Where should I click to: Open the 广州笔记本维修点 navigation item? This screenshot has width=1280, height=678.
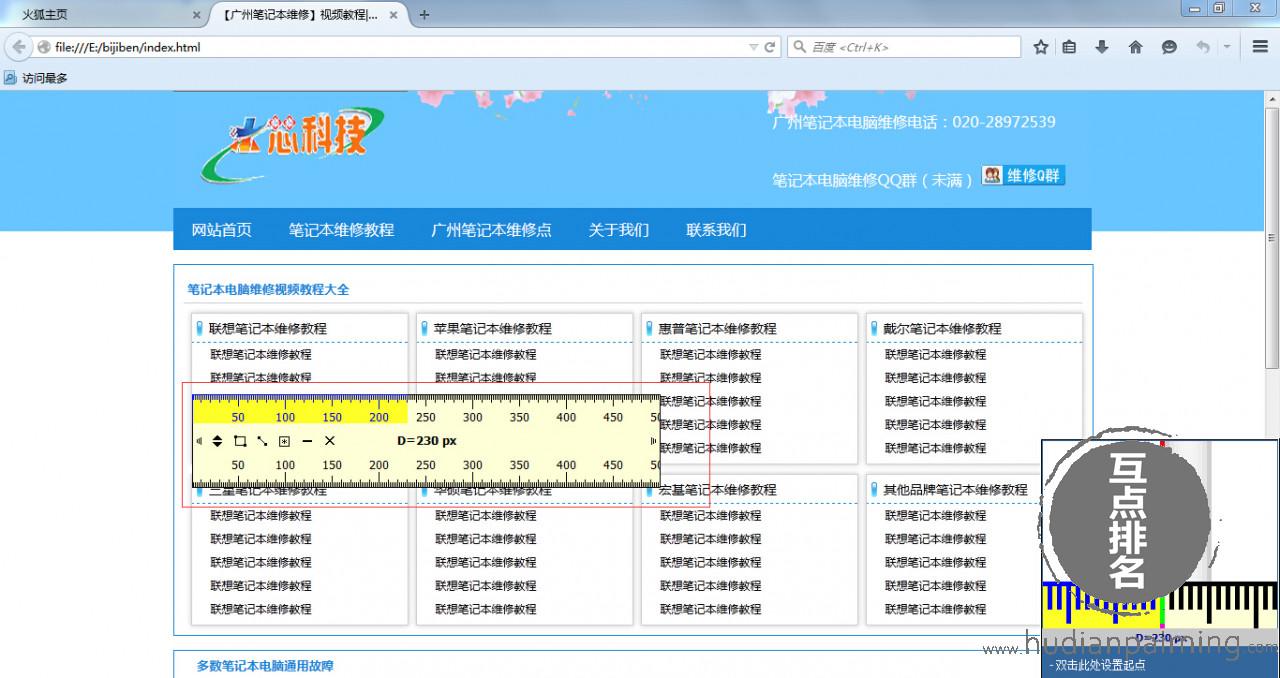pyautogui.click(x=491, y=230)
